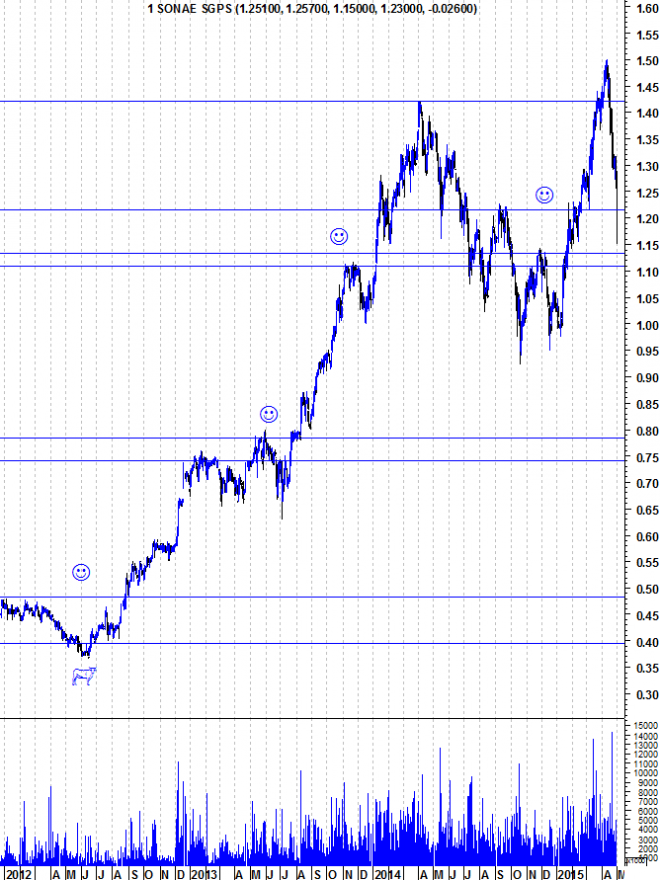The width and height of the screenshot is (660, 880).
Task: Select the 0.90 price axis label
Action: (648, 378)
